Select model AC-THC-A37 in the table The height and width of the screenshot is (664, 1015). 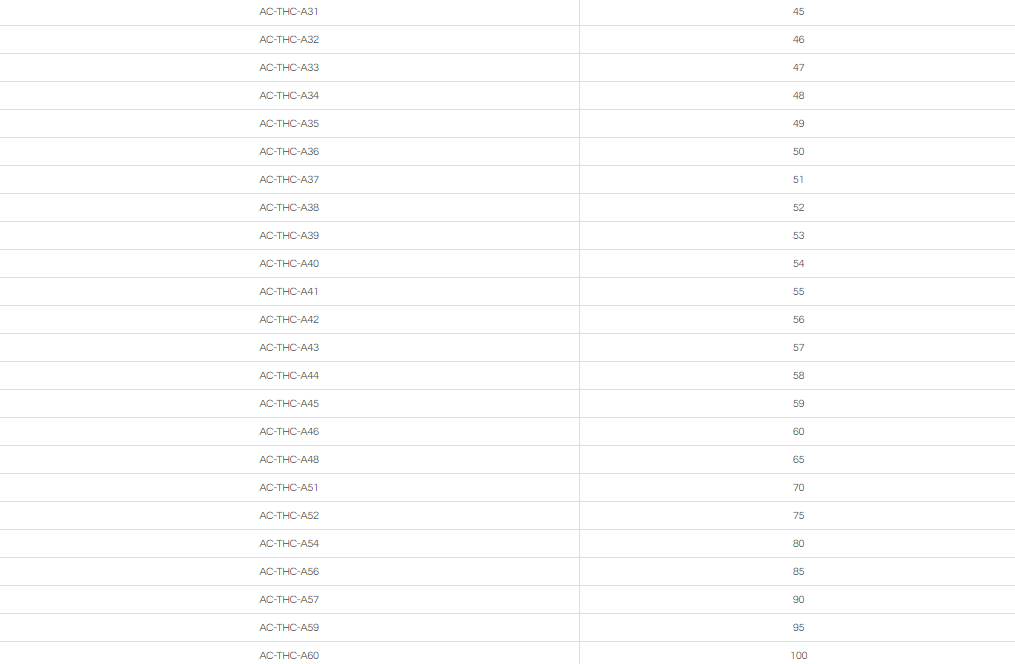point(289,180)
